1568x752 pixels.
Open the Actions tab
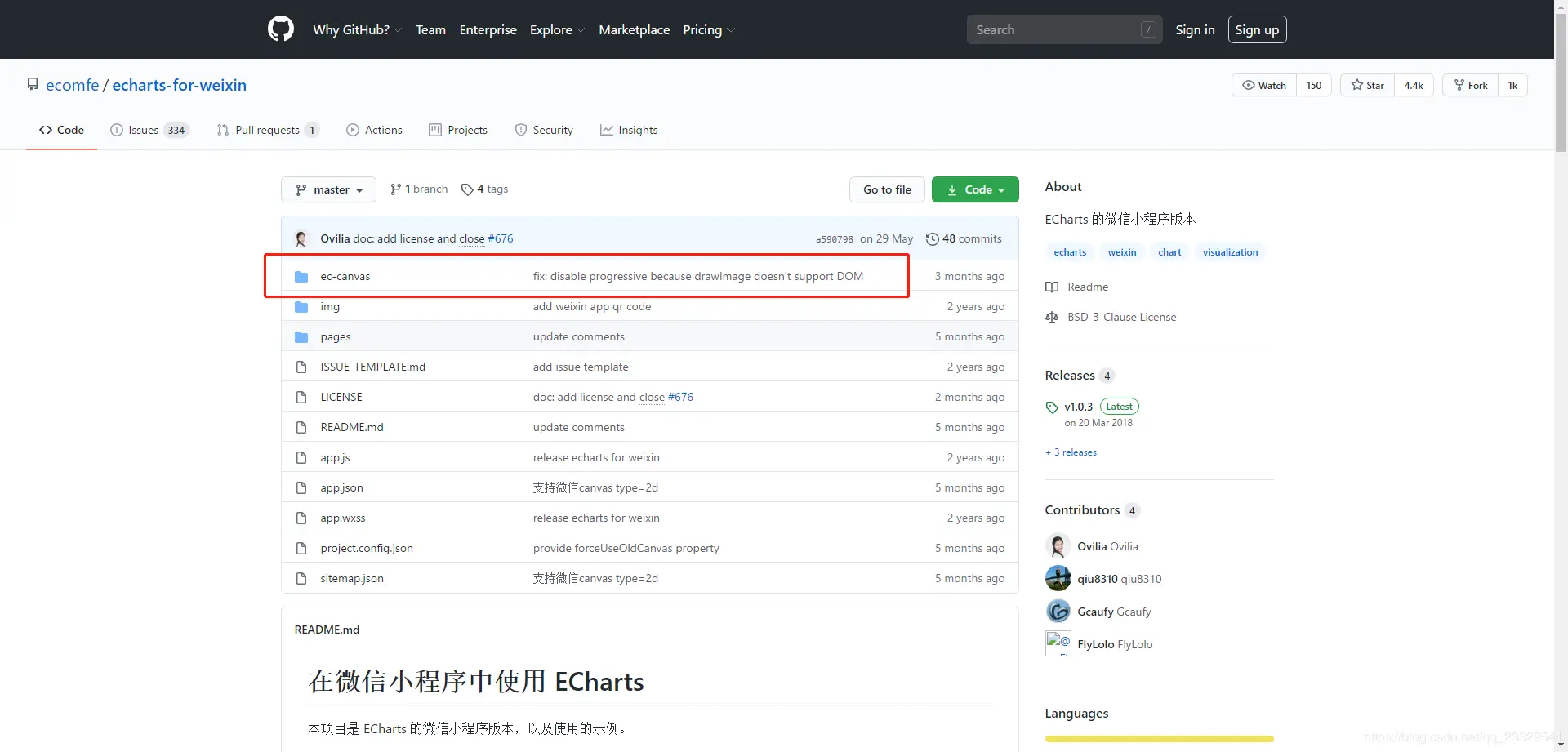tap(374, 130)
